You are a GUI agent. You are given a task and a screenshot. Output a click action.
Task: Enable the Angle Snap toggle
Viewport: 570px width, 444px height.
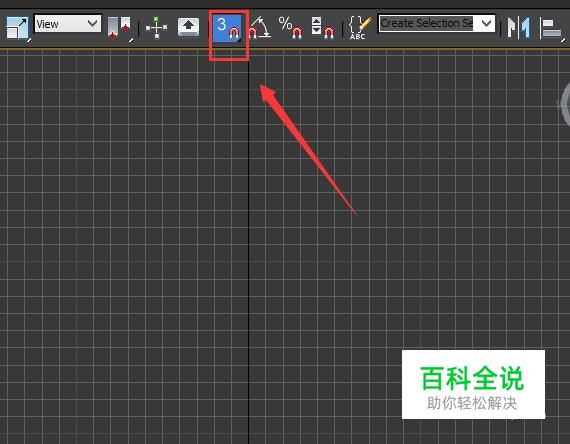[x=260, y=28]
